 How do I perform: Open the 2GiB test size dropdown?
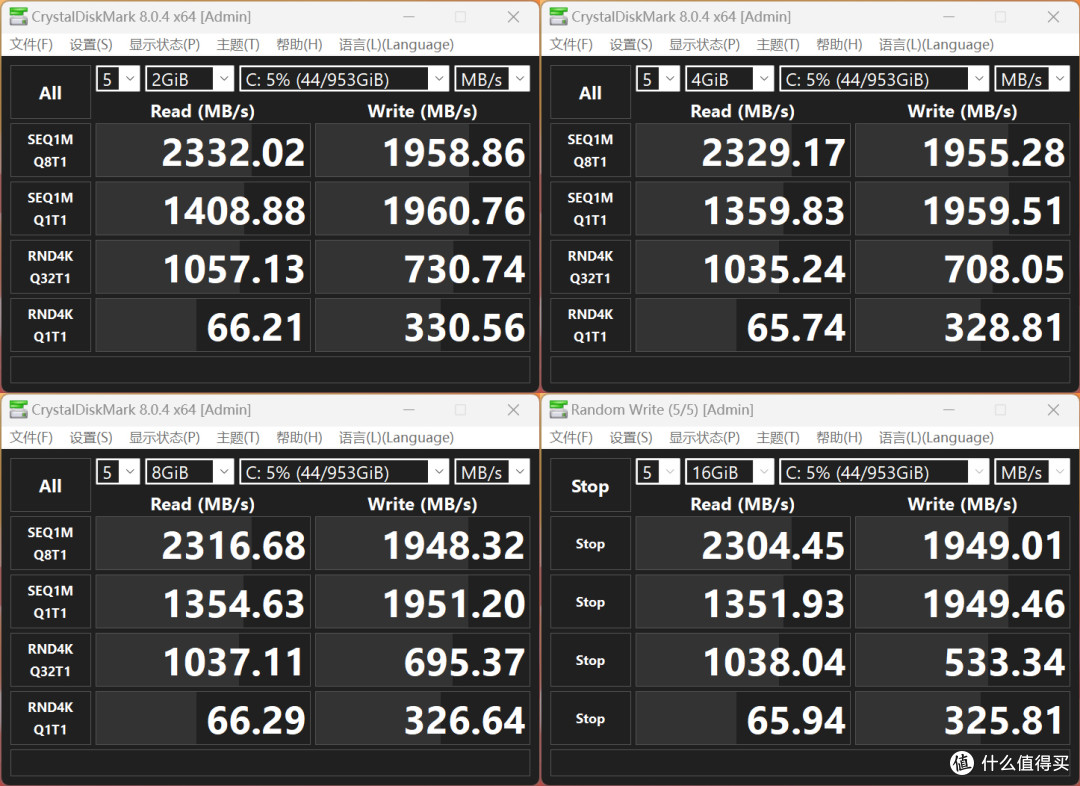pos(189,79)
